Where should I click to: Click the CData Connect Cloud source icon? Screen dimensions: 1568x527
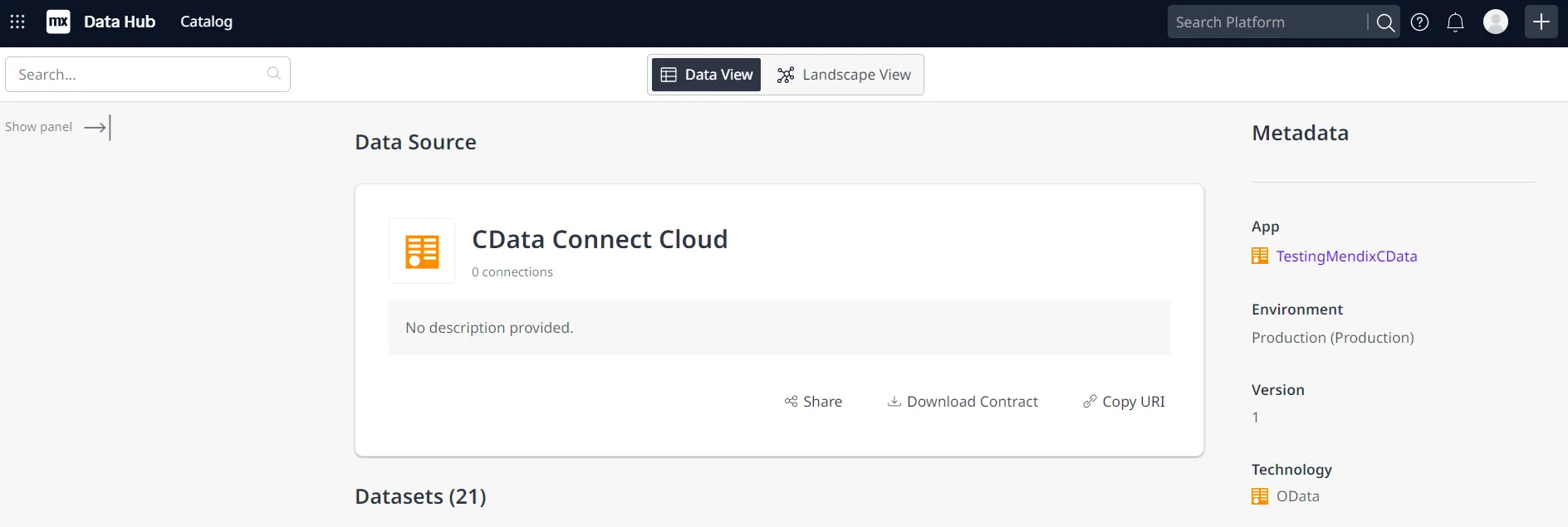[x=422, y=251]
